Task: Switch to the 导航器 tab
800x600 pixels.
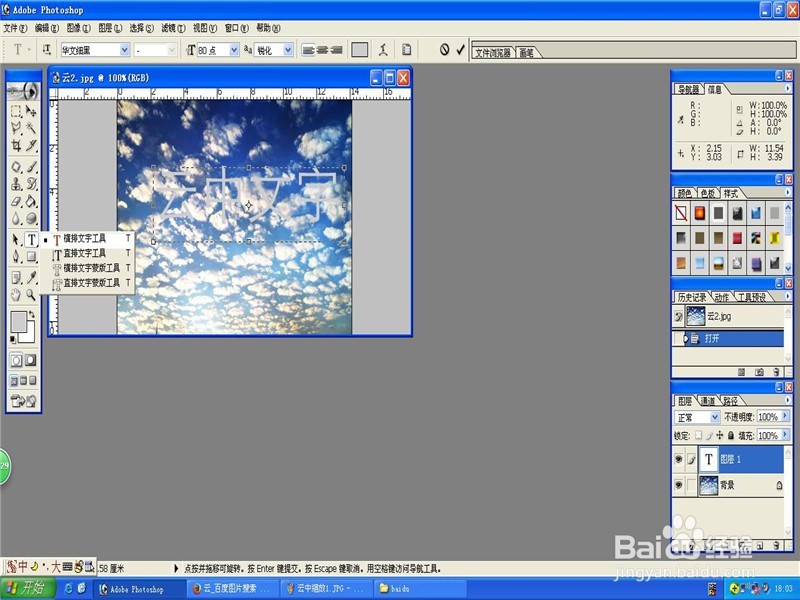Action: 688,89
